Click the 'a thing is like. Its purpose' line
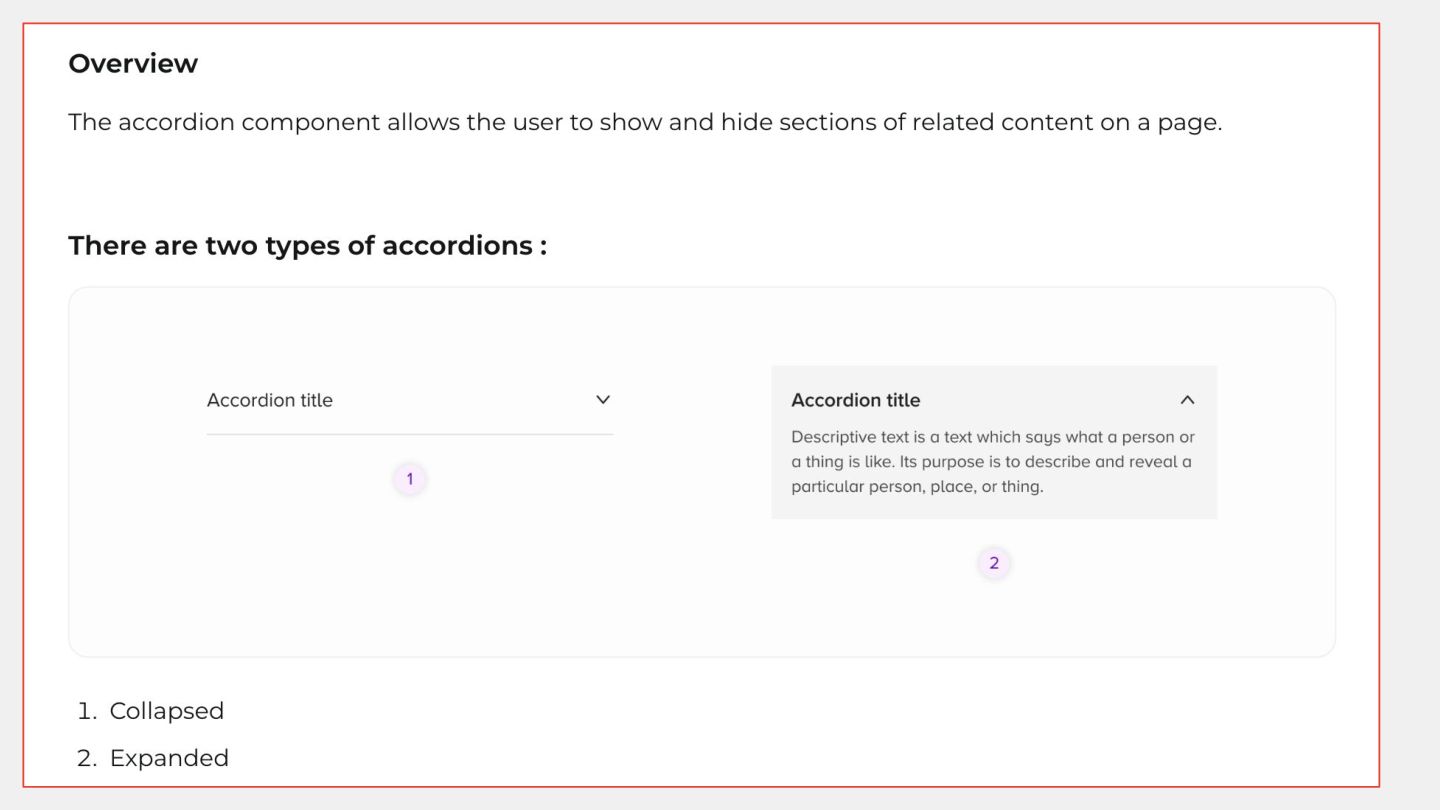 point(991,462)
